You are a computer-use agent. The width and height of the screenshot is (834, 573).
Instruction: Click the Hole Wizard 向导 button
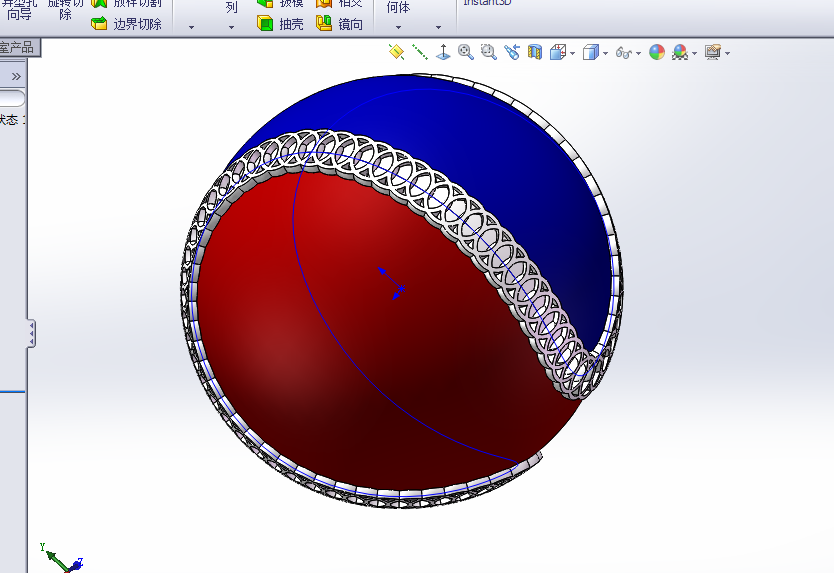19,10
